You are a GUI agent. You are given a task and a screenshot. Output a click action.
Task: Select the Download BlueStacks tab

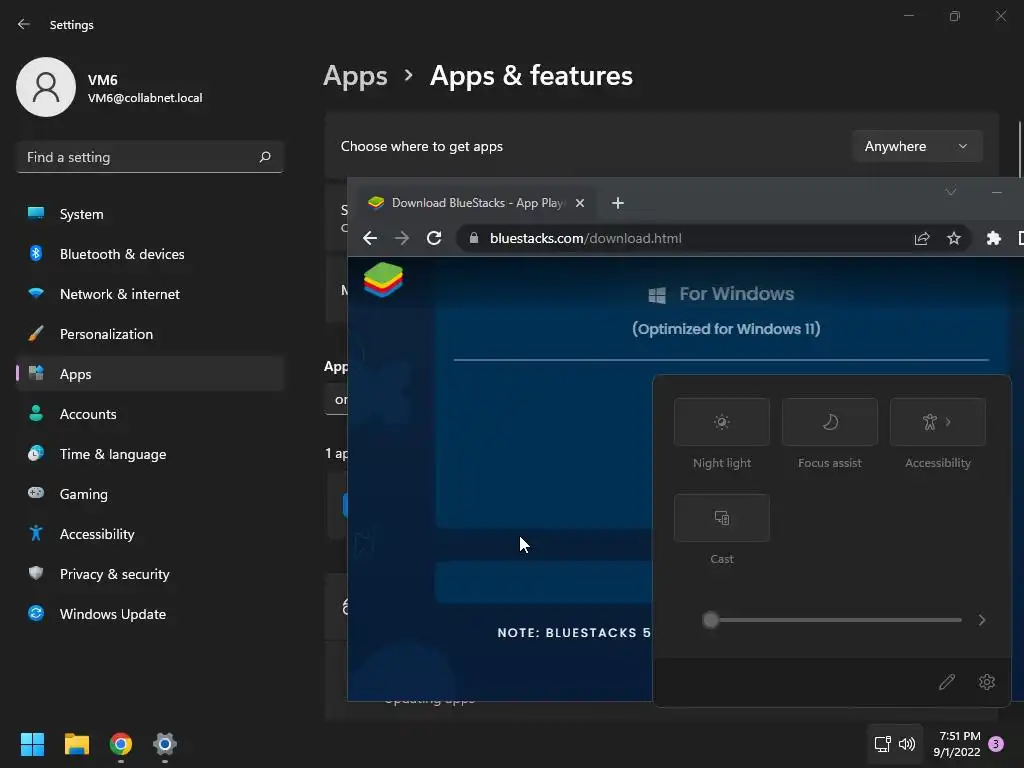tap(475, 203)
